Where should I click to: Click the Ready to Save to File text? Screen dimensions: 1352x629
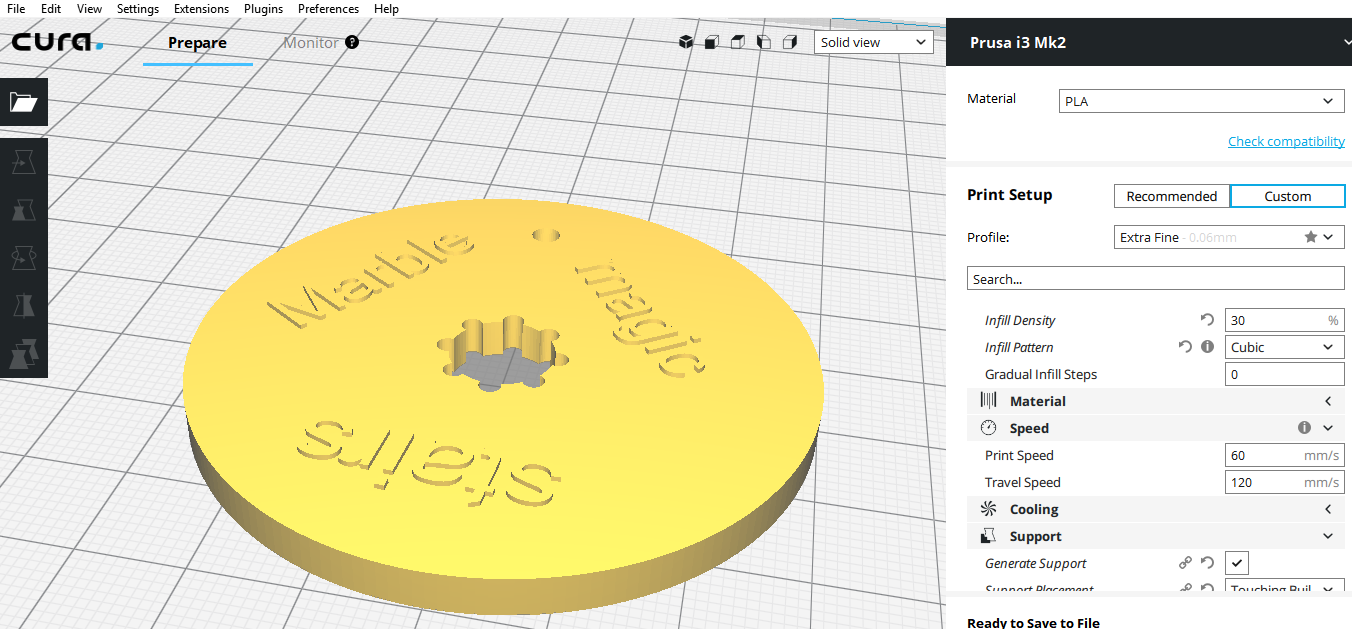click(x=1033, y=622)
